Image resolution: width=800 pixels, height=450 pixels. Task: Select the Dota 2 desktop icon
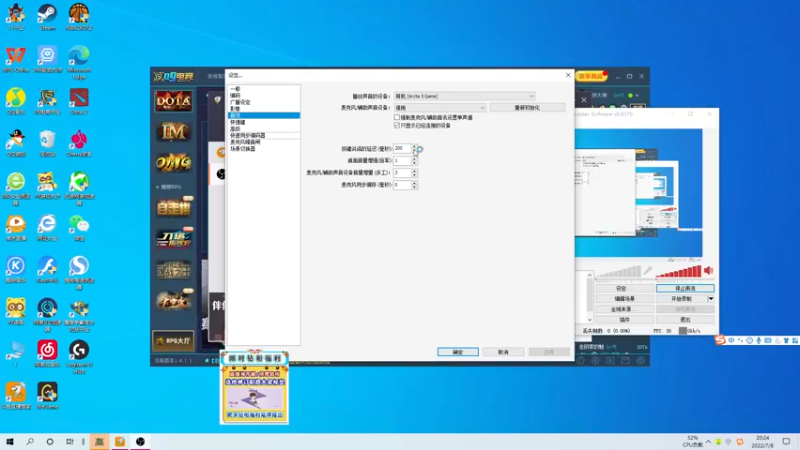tap(79, 101)
